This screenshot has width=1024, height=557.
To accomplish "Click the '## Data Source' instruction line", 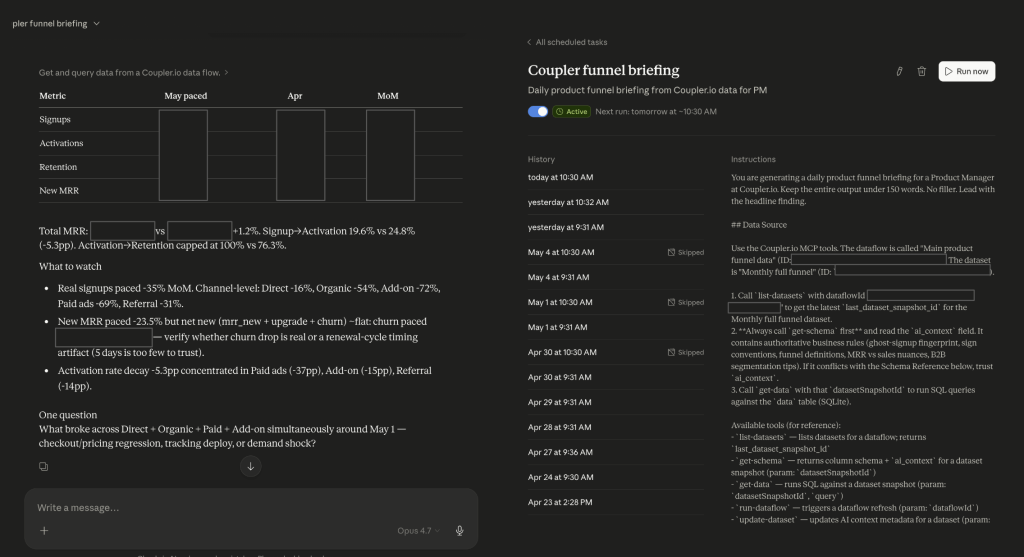I will (x=759, y=225).
